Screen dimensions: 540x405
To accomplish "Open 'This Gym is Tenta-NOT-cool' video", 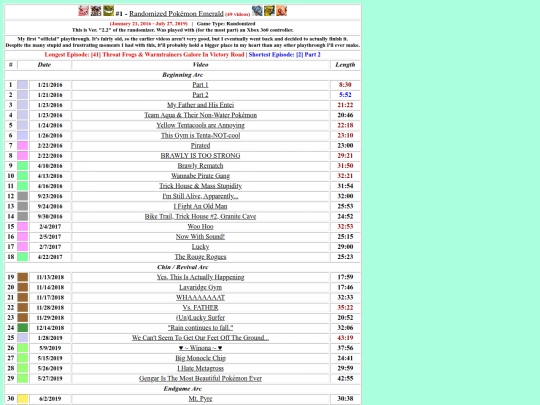I will (x=200, y=135).
